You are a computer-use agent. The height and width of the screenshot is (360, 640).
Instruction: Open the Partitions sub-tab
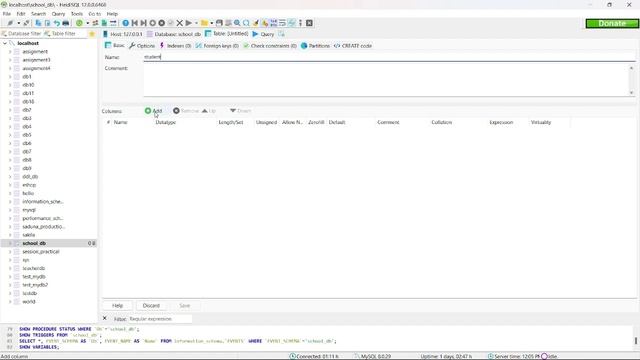(x=315, y=46)
